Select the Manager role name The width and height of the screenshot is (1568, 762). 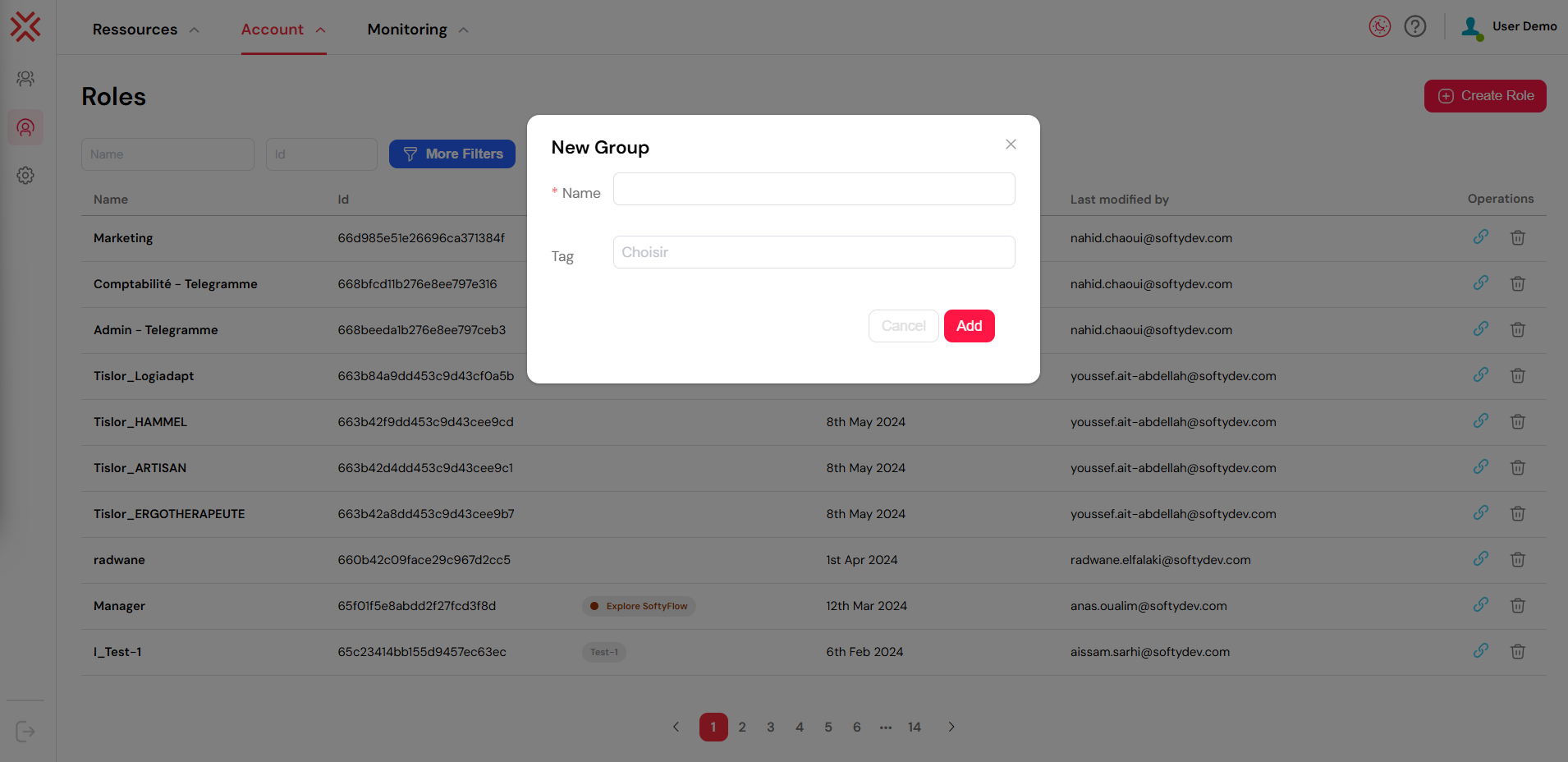click(119, 606)
